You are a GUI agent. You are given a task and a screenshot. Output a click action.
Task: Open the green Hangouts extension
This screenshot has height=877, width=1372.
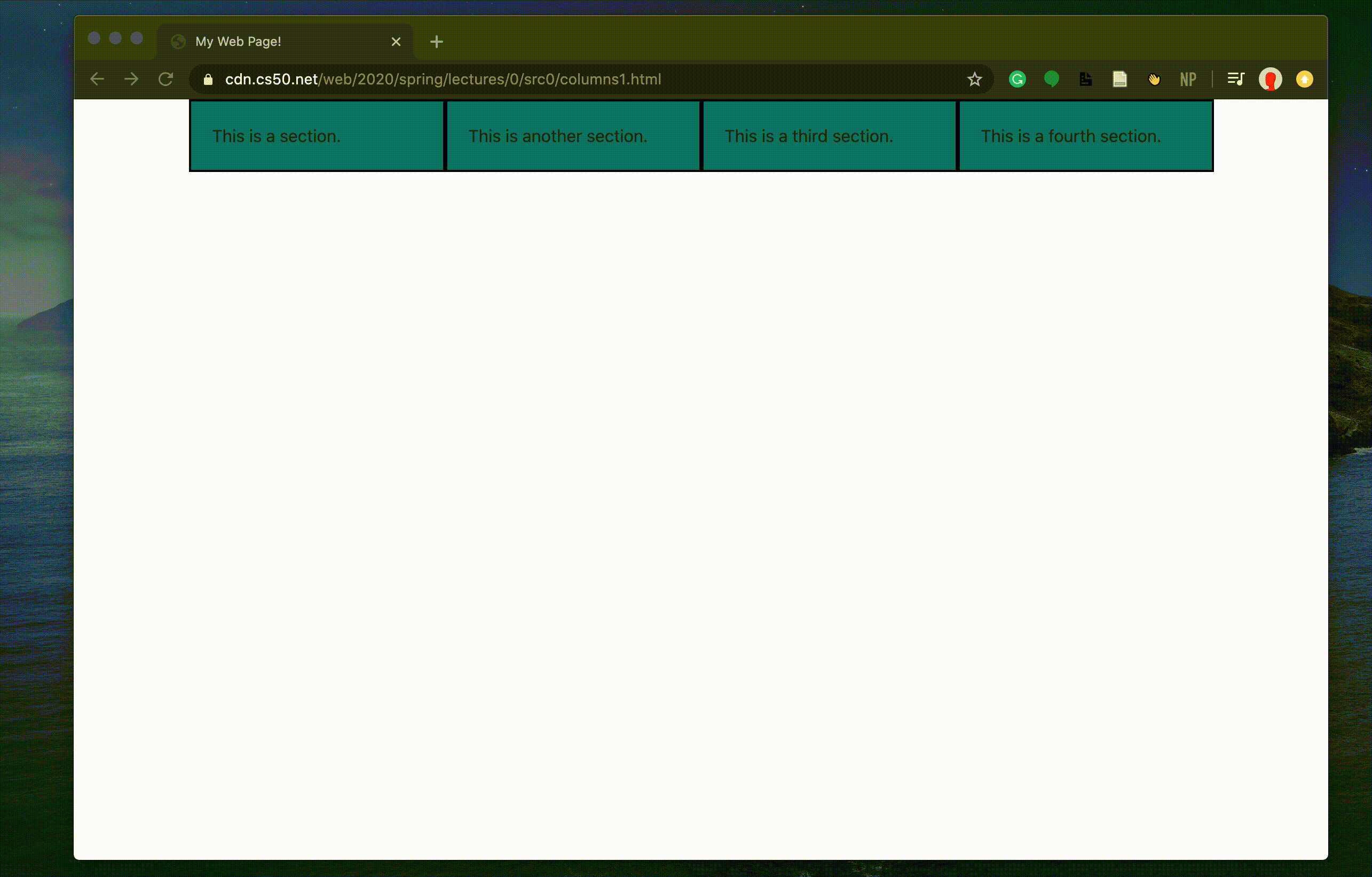coord(1051,79)
